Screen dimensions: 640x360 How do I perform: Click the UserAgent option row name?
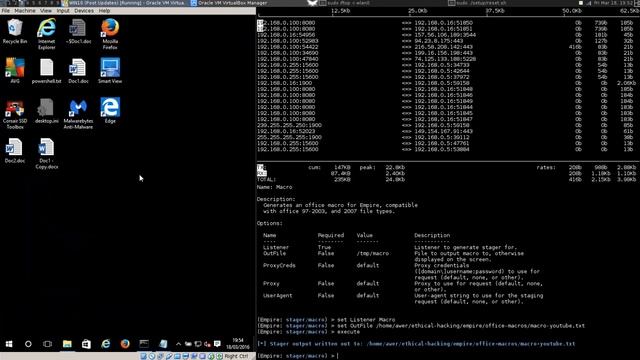coord(278,296)
